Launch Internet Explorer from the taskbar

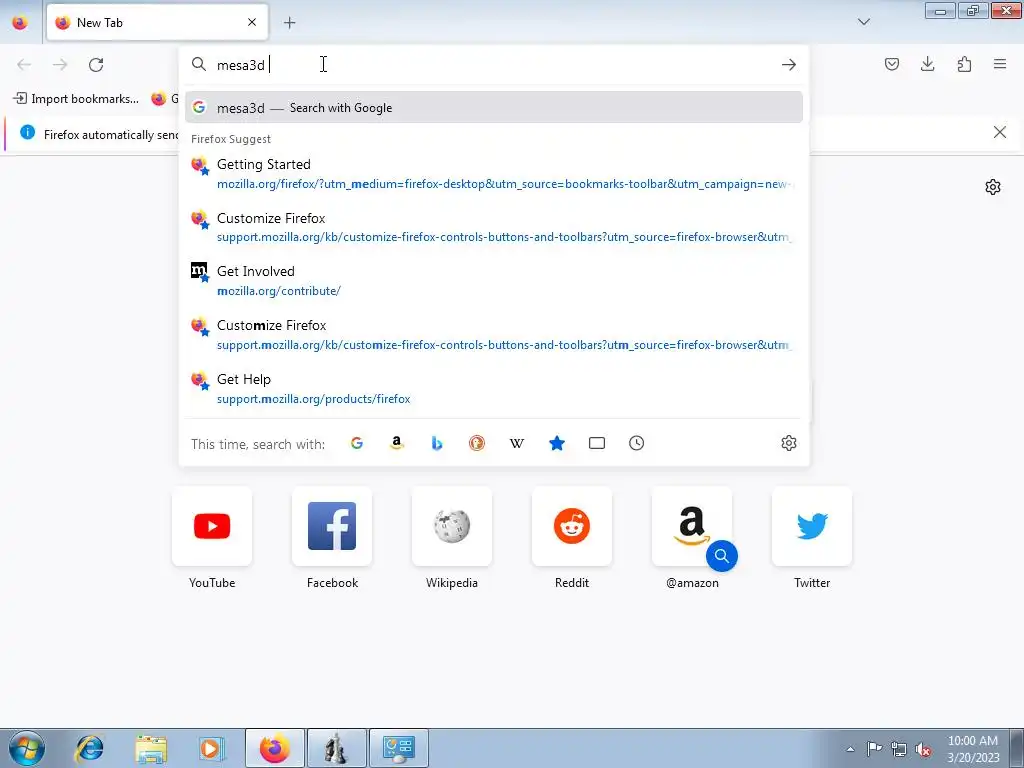pos(89,748)
